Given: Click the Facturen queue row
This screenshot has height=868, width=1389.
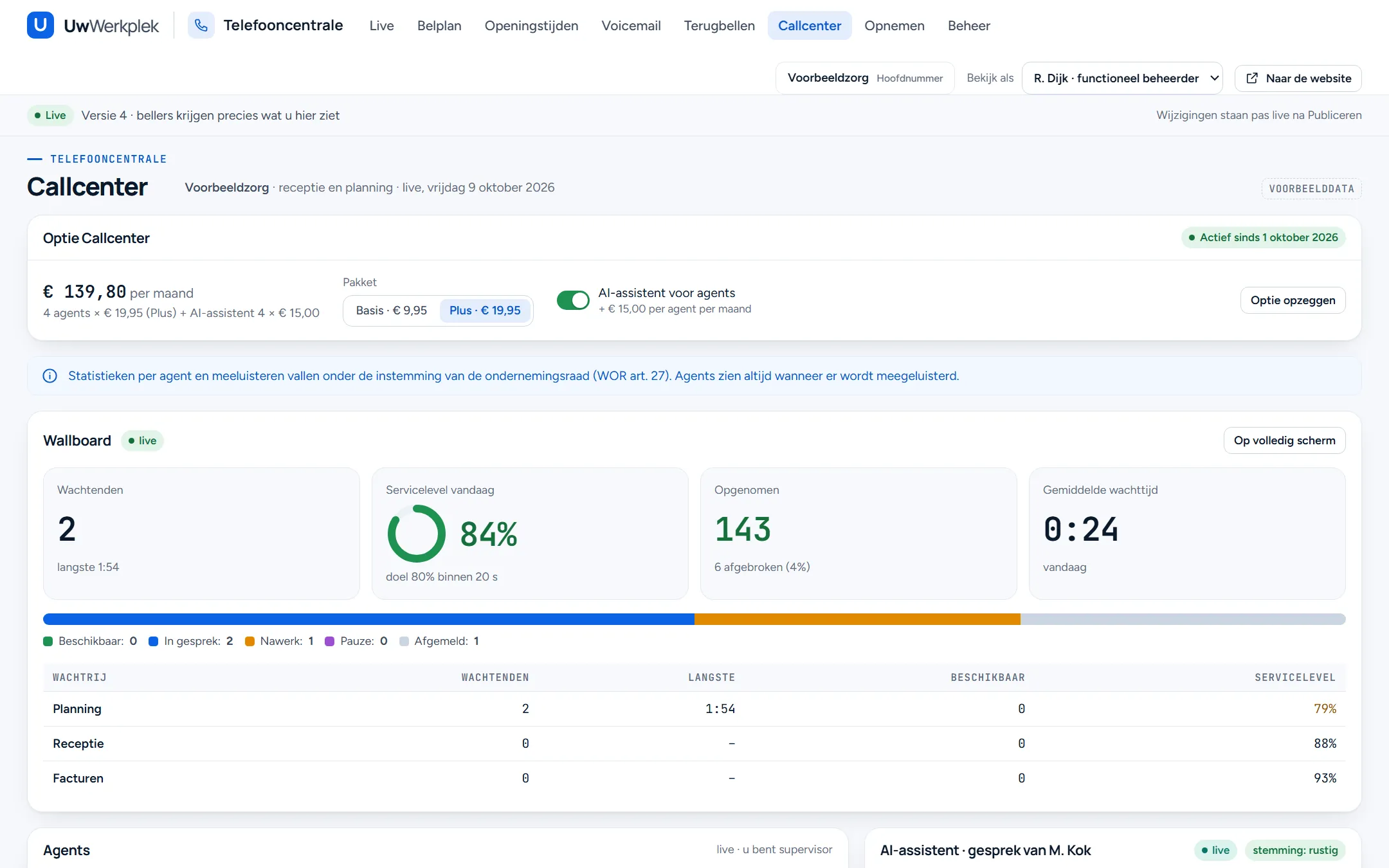Looking at the screenshot, I should (x=694, y=779).
